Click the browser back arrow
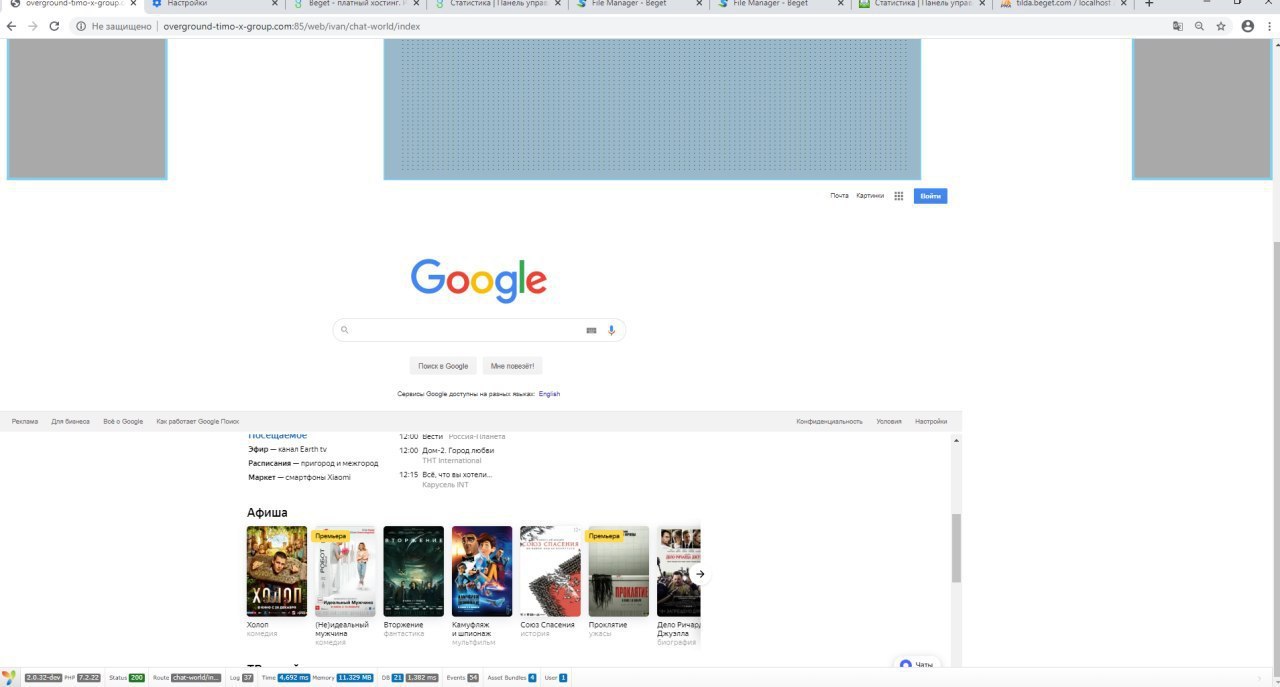The height and width of the screenshot is (687, 1280). (x=12, y=26)
